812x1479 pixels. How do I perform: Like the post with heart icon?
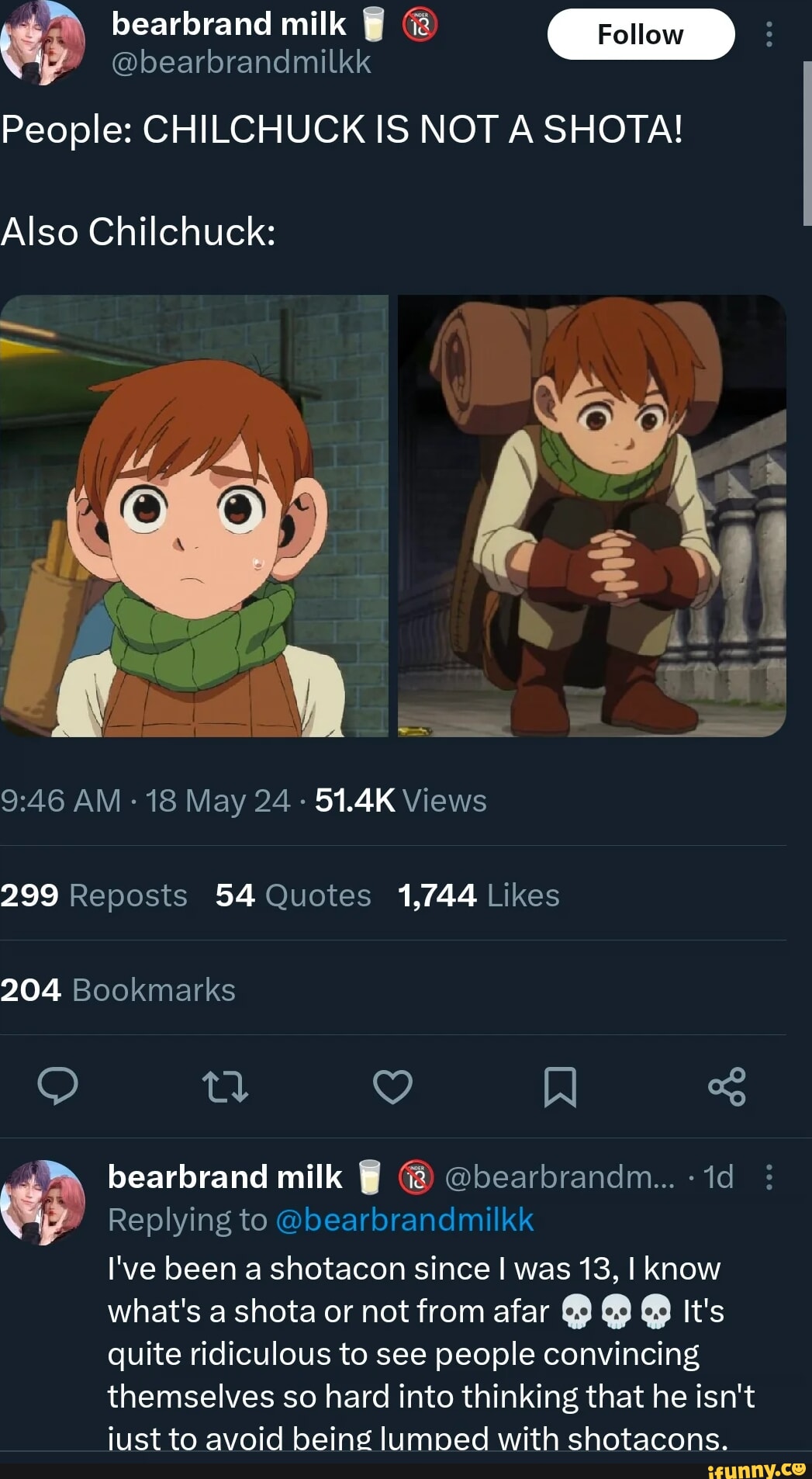click(x=392, y=1086)
